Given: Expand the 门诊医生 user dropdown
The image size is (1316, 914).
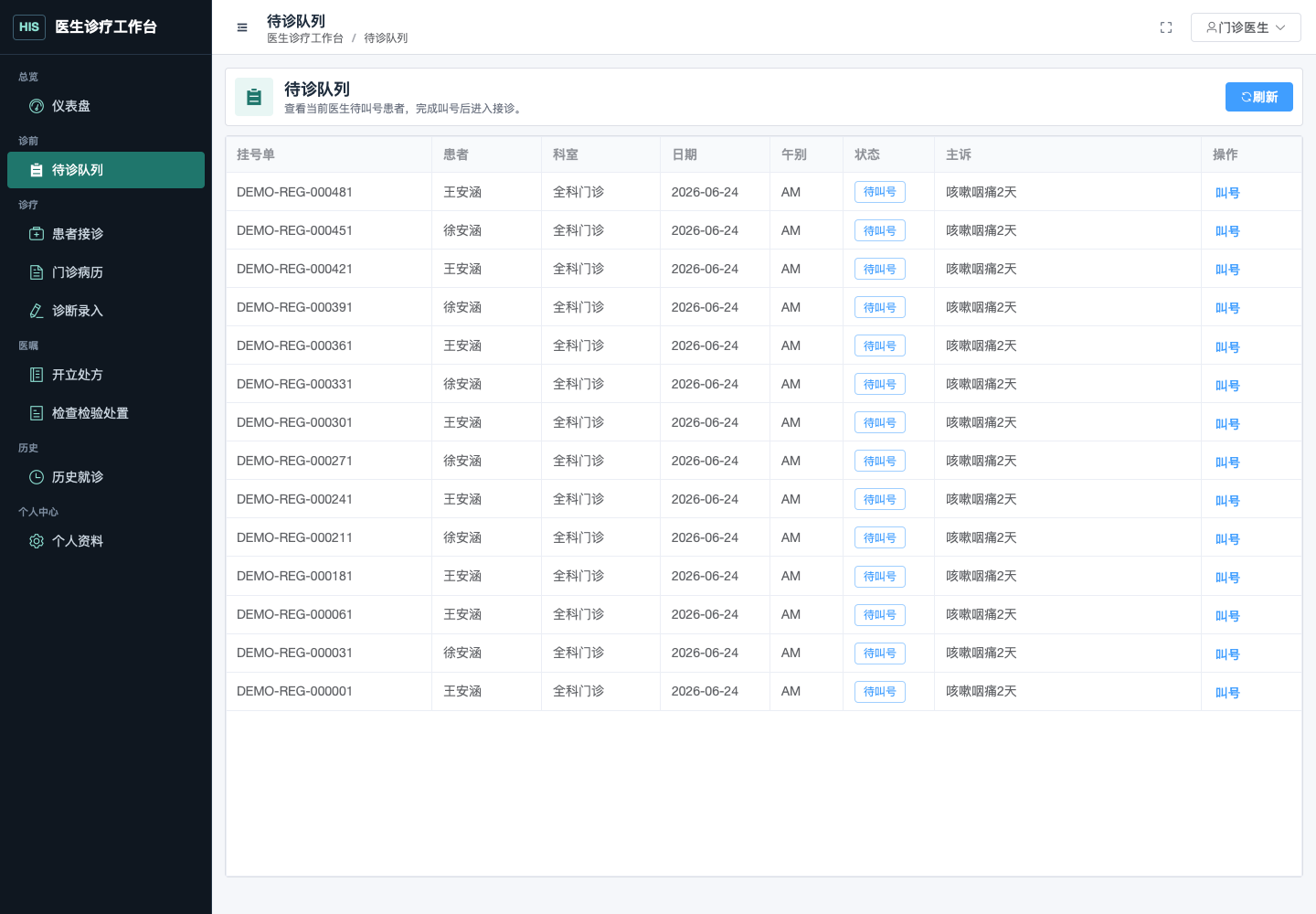Looking at the screenshot, I should (x=1246, y=27).
